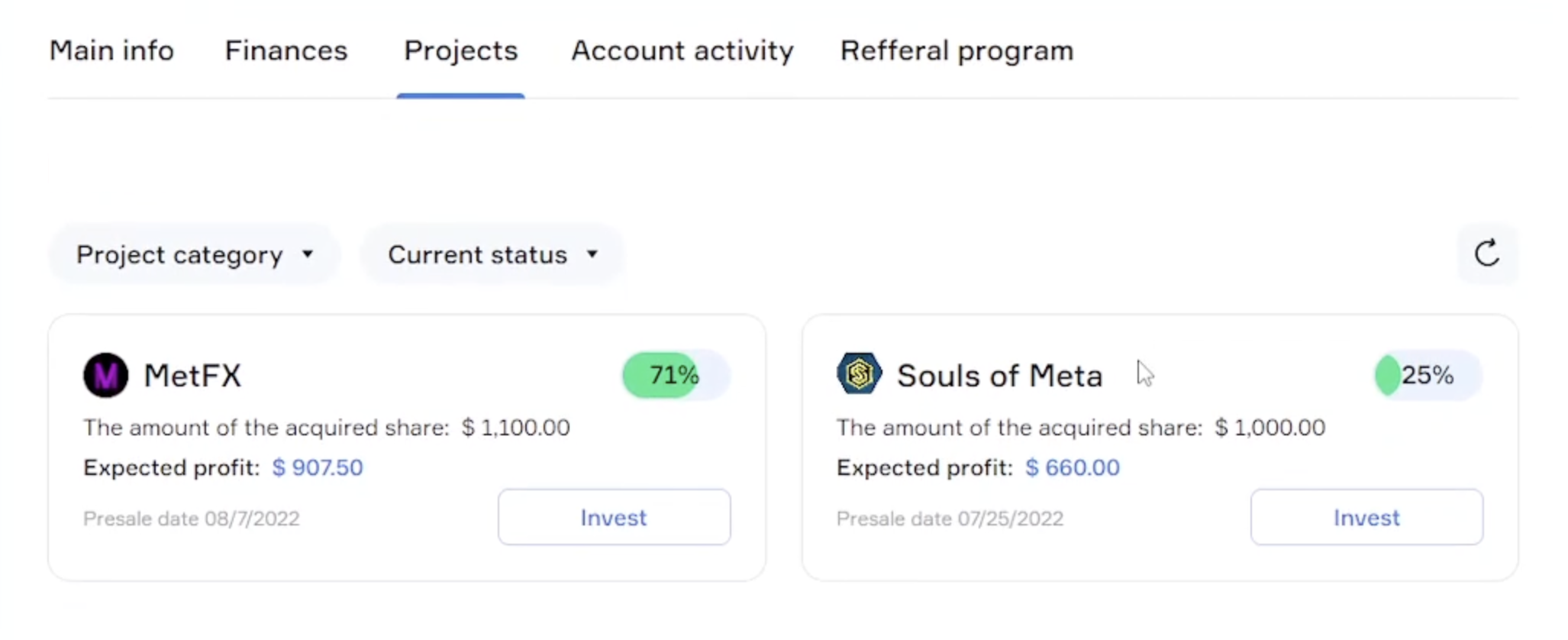1568x640 pixels.
Task: Invest in the MetFX project
Action: 614,517
